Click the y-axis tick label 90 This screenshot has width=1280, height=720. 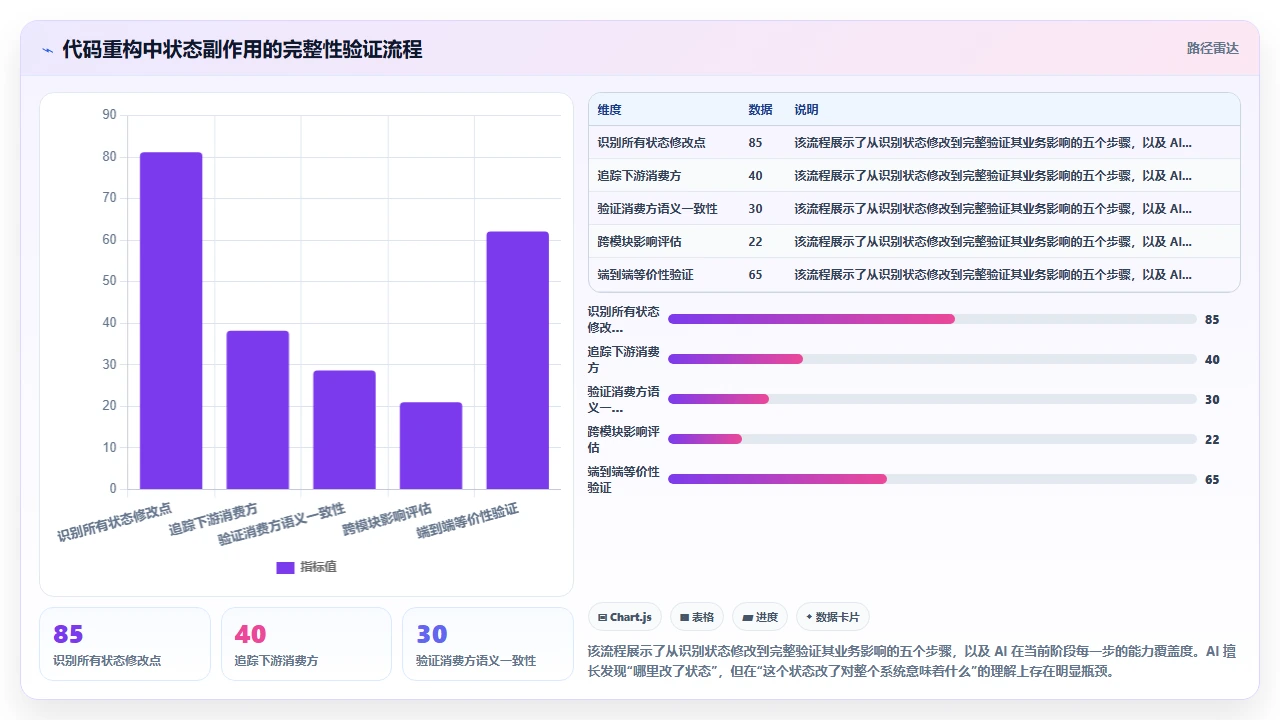coord(109,115)
